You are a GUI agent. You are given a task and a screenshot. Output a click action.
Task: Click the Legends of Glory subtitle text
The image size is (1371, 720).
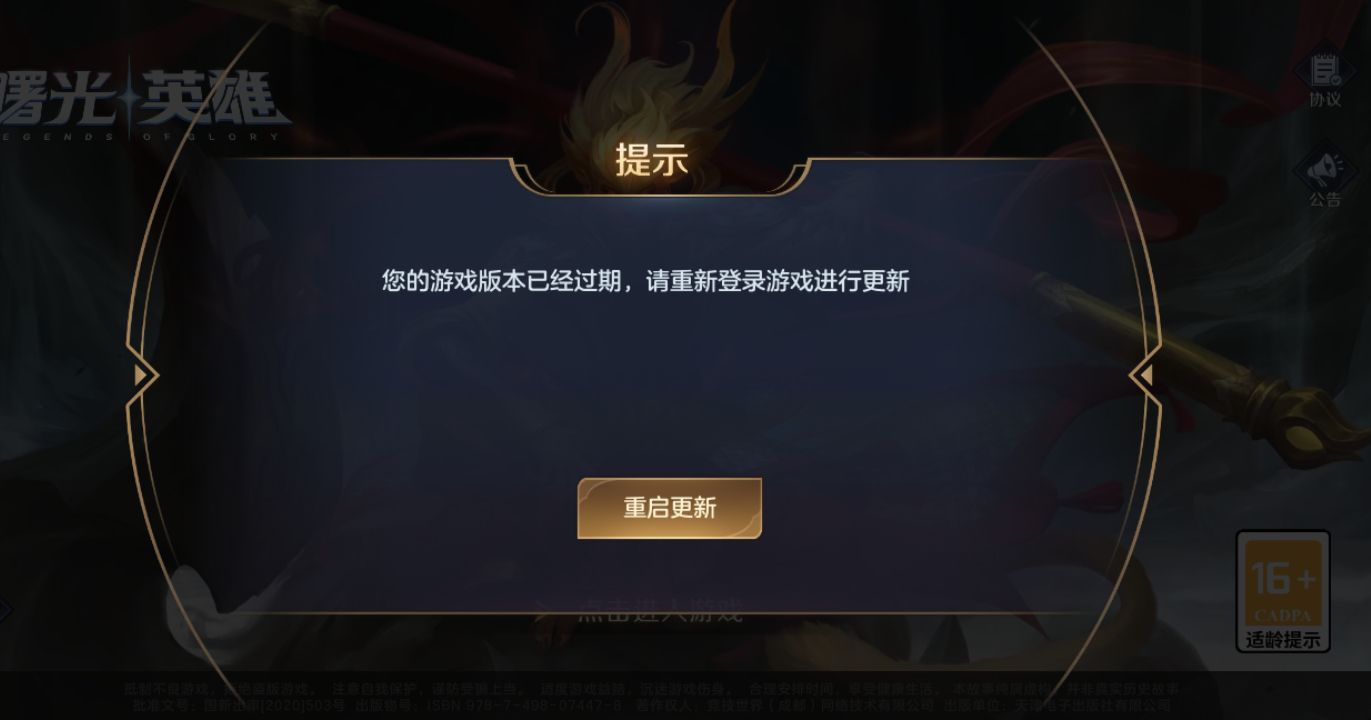(x=140, y=136)
